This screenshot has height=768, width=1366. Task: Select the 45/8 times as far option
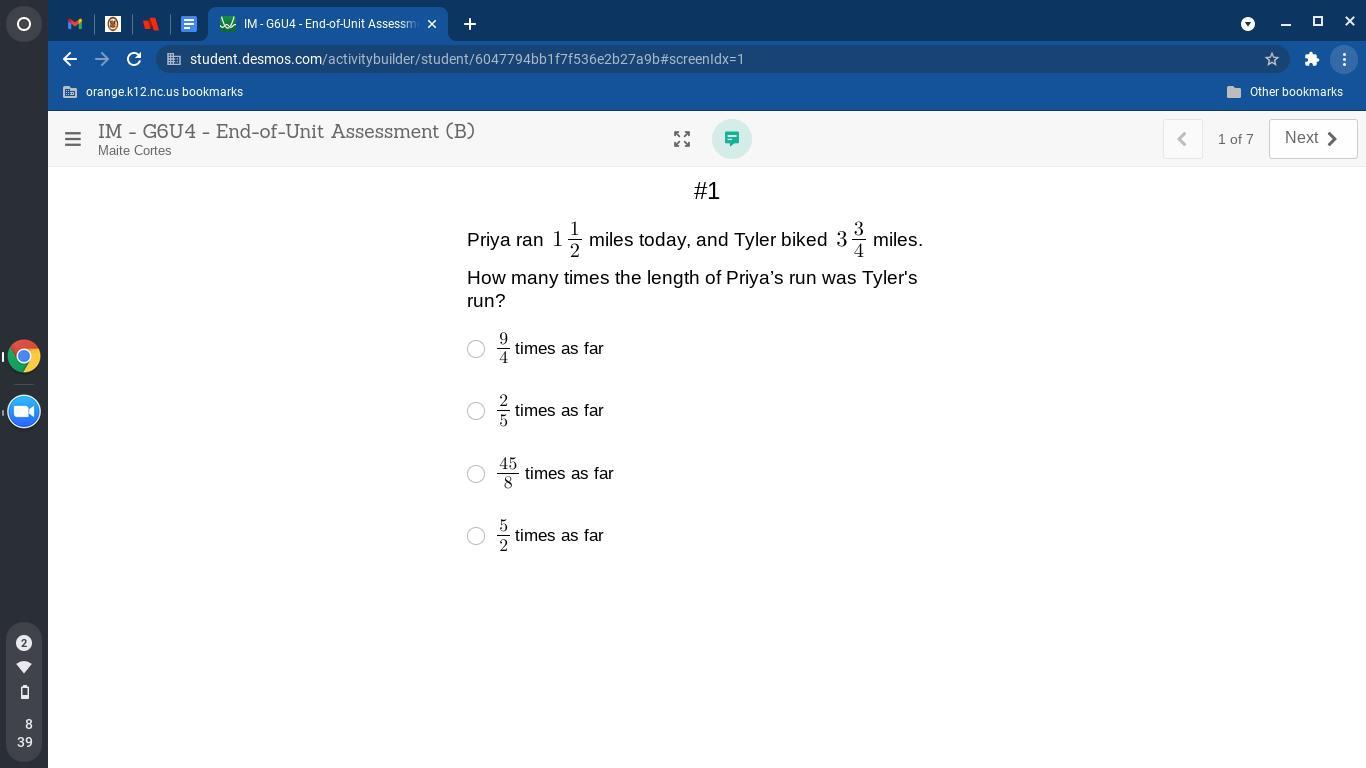(x=476, y=474)
